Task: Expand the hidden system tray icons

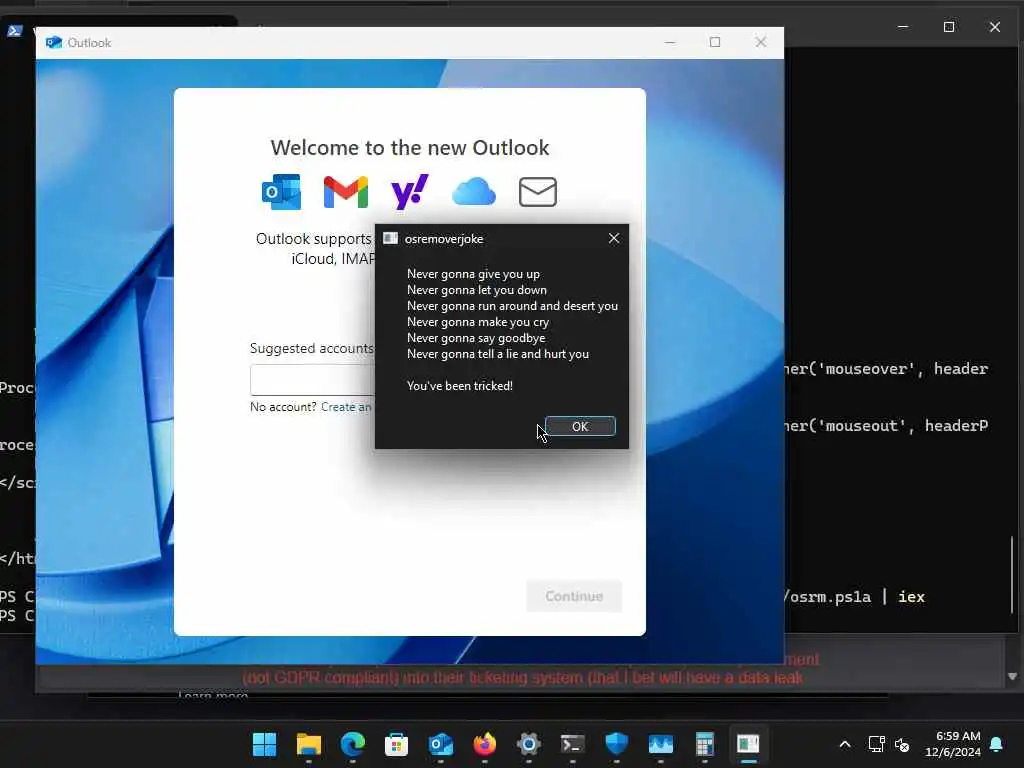Action: click(x=845, y=744)
